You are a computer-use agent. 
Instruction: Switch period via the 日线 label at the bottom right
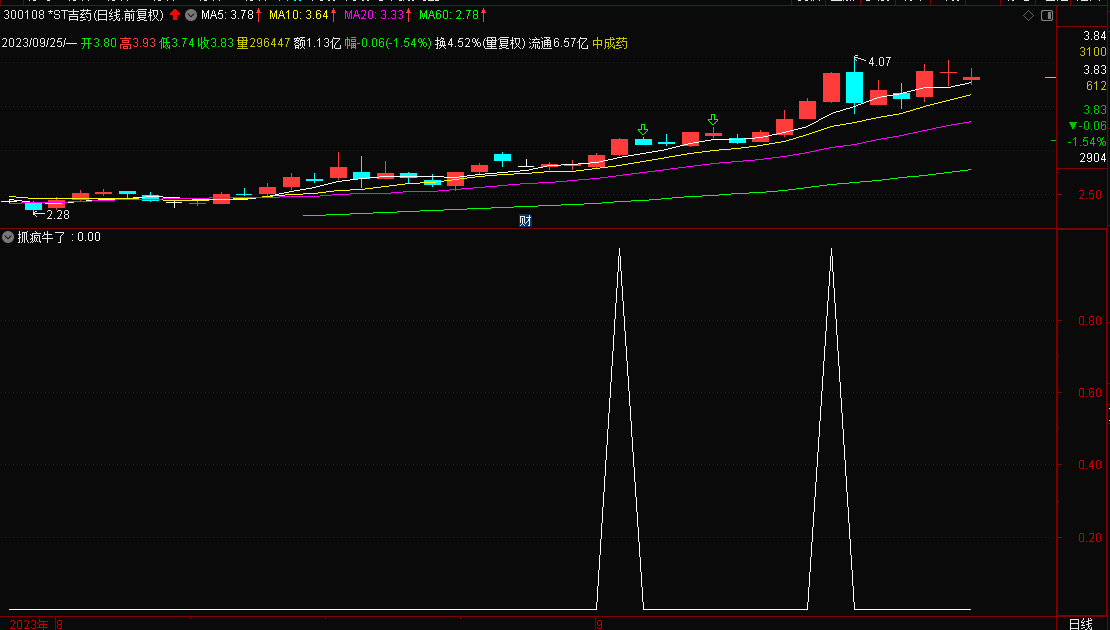point(1080,624)
